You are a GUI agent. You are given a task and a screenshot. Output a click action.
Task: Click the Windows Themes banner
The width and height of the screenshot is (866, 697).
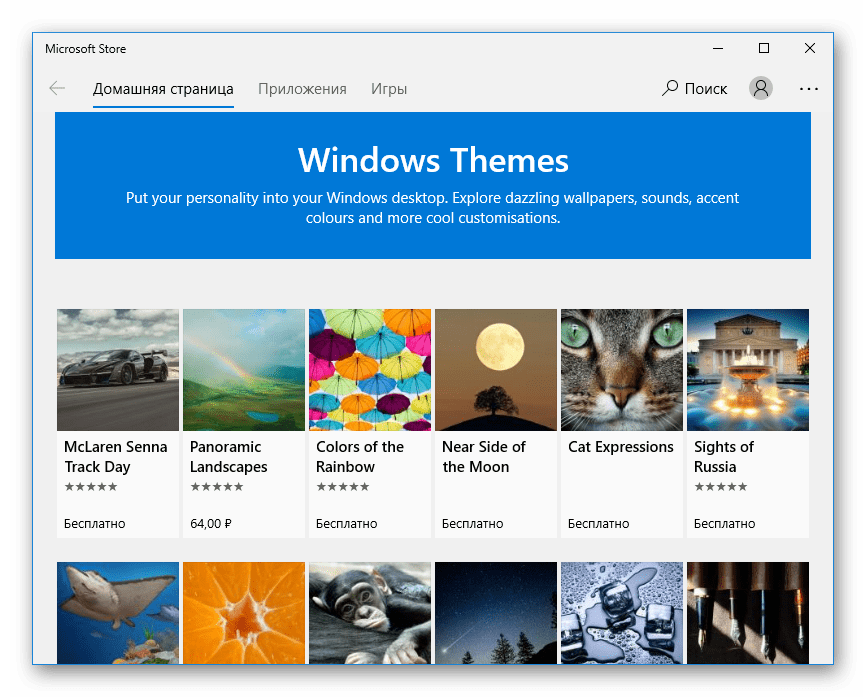pyautogui.click(x=433, y=186)
